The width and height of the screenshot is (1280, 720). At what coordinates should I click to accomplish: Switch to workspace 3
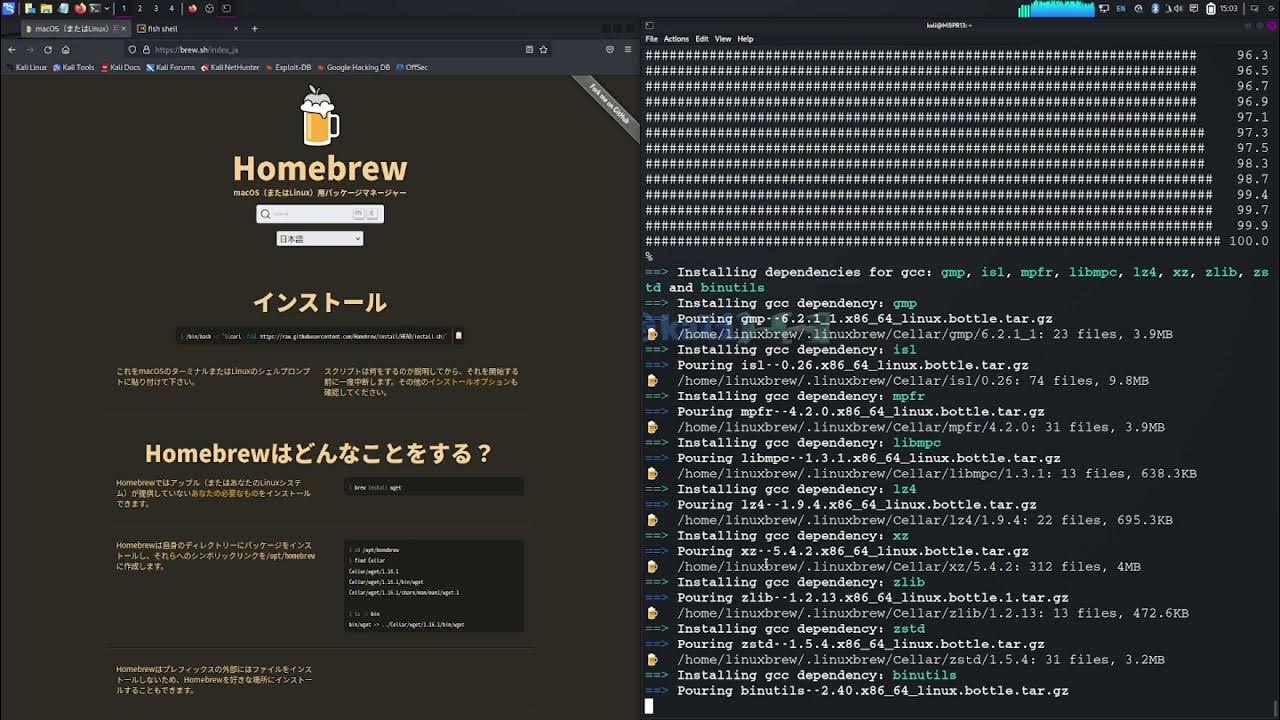(x=156, y=8)
